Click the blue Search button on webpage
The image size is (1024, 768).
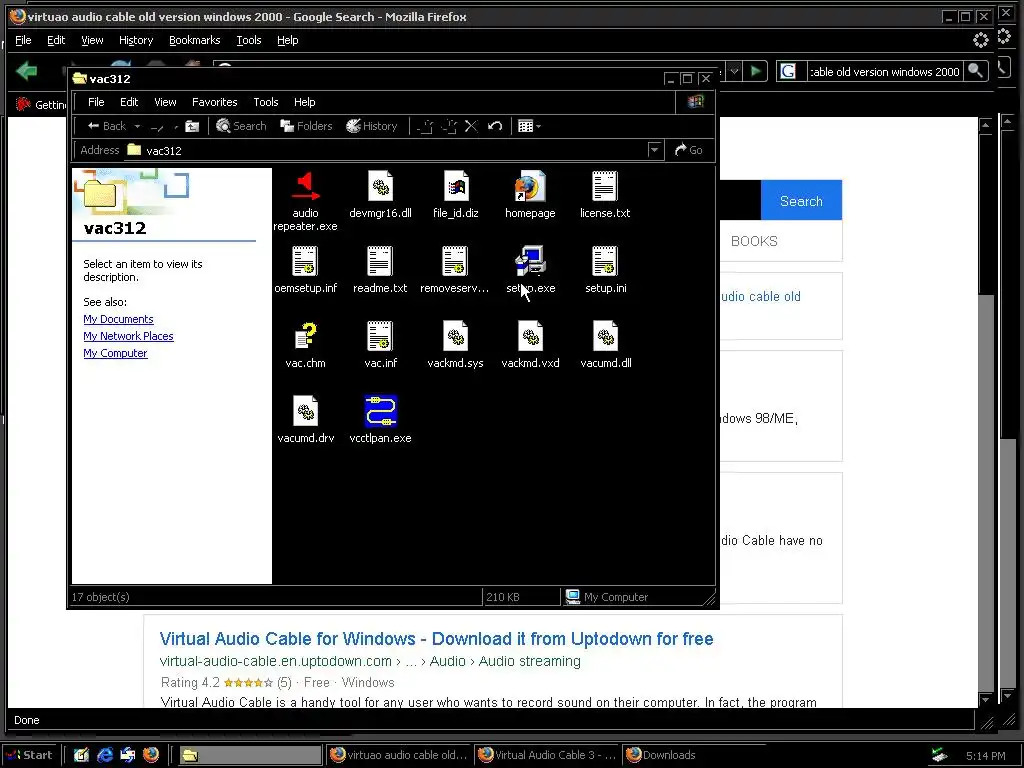801,200
